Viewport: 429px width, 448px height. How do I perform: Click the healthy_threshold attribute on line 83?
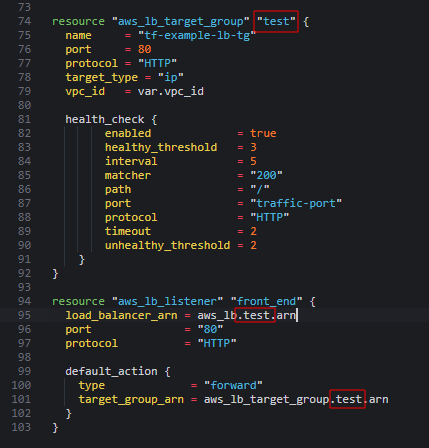pyautogui.click(x=161, y=147)
